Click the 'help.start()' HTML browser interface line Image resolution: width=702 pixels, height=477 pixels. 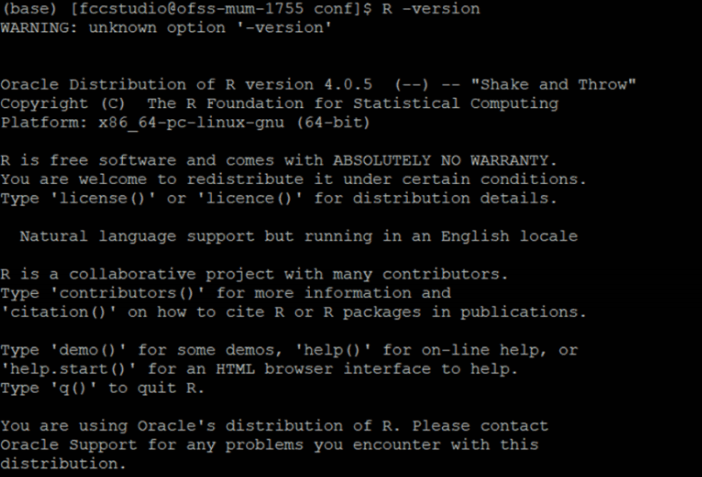pyautogui.click(x=259, y=369)
